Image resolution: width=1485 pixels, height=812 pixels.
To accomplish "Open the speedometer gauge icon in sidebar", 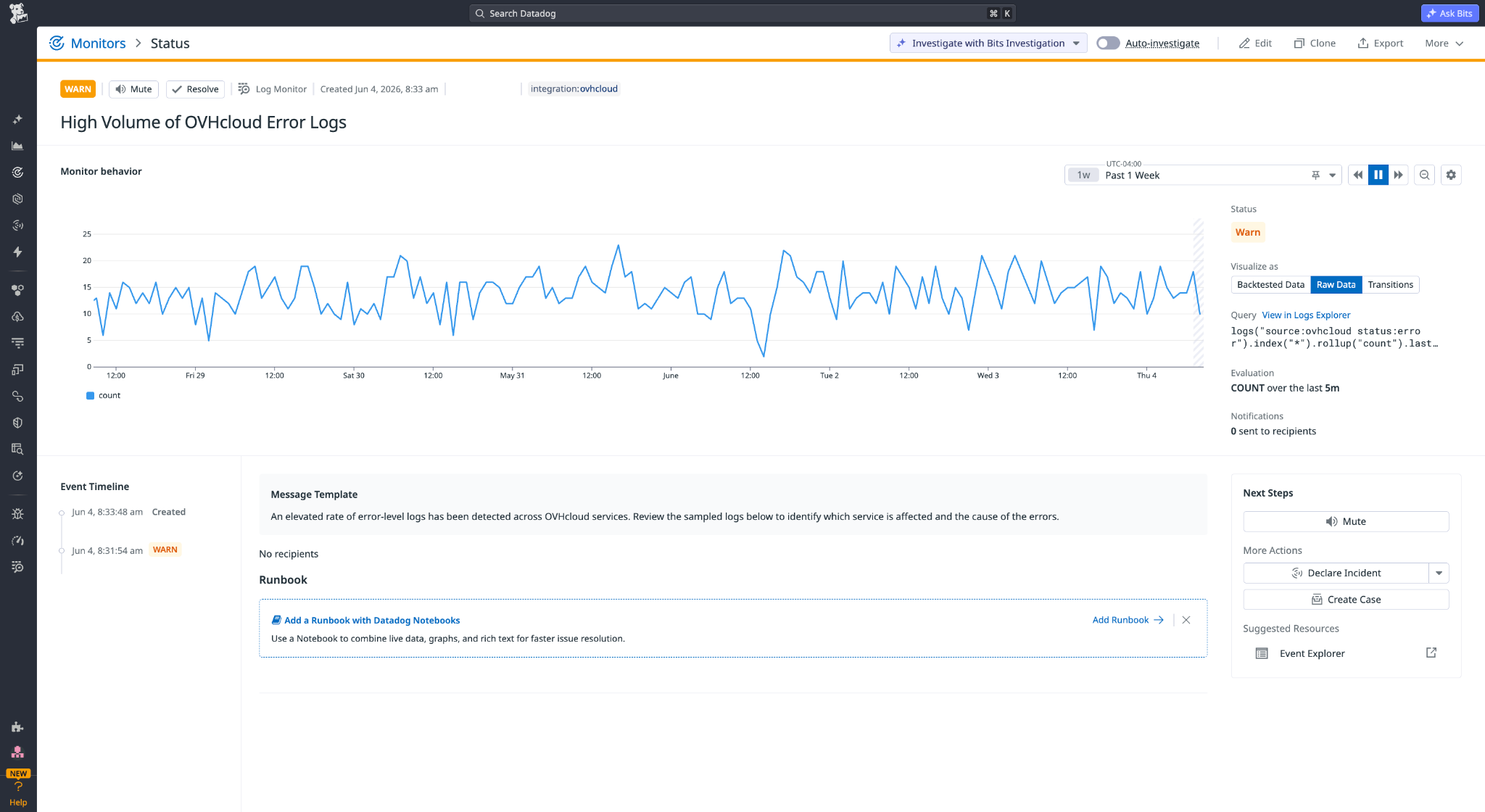I will 18,541.
